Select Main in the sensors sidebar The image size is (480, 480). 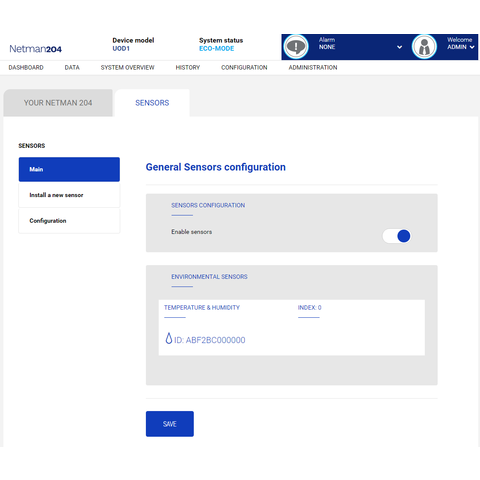(69, 169)
